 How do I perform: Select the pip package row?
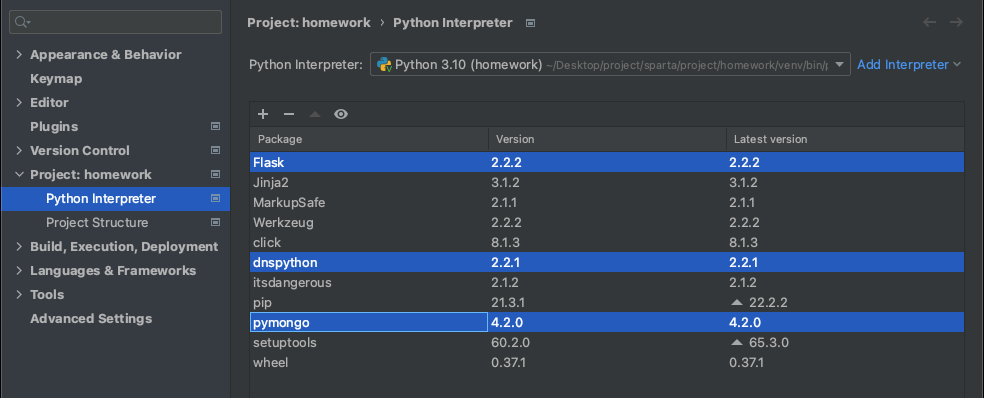point(607,303)
